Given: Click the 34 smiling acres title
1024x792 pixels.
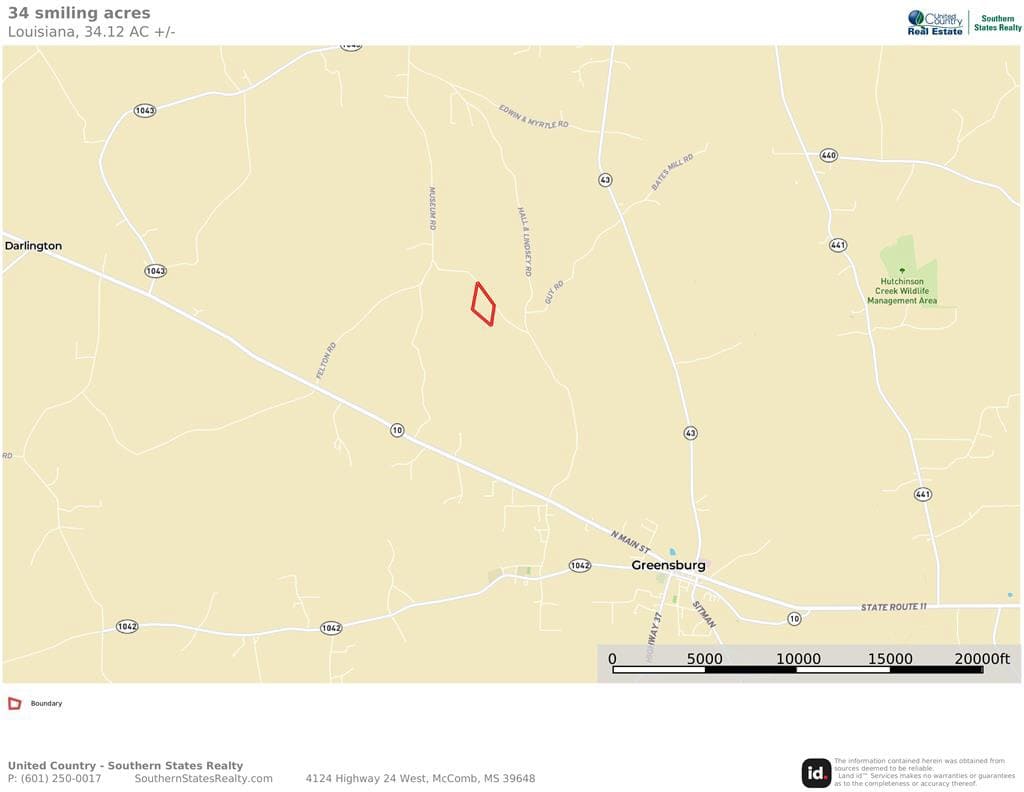Looking at the screenshot, I should coord(79,13).
